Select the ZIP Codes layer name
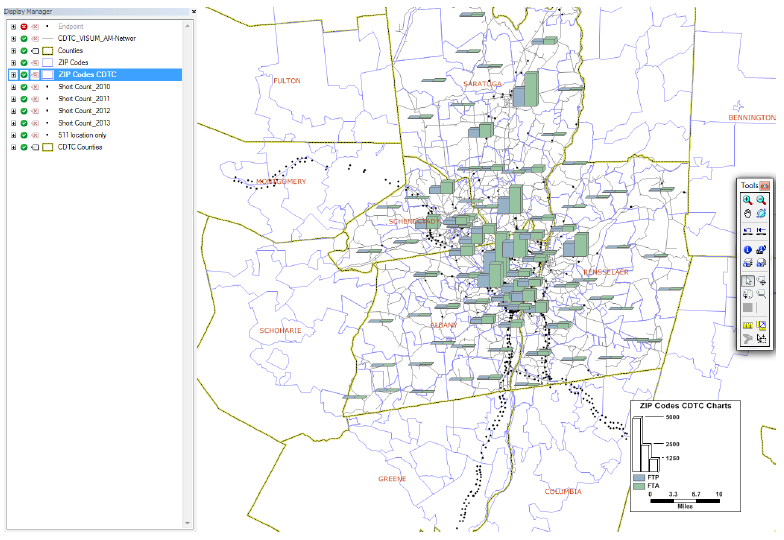The image size is (784, 540). pos(76,62)
